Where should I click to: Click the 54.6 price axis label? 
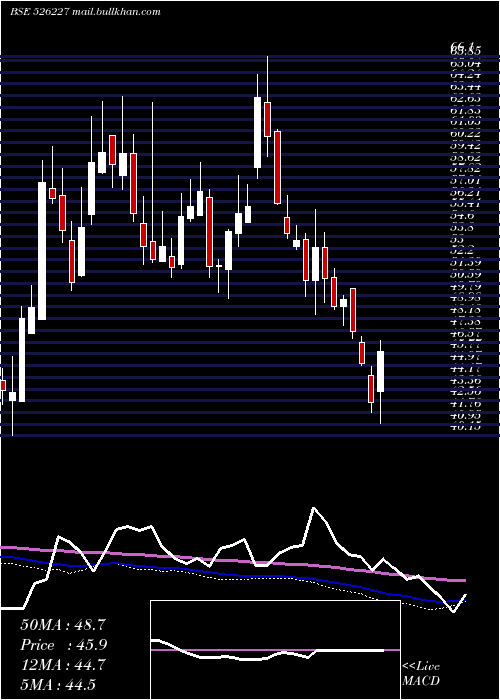tap(462, 216)
